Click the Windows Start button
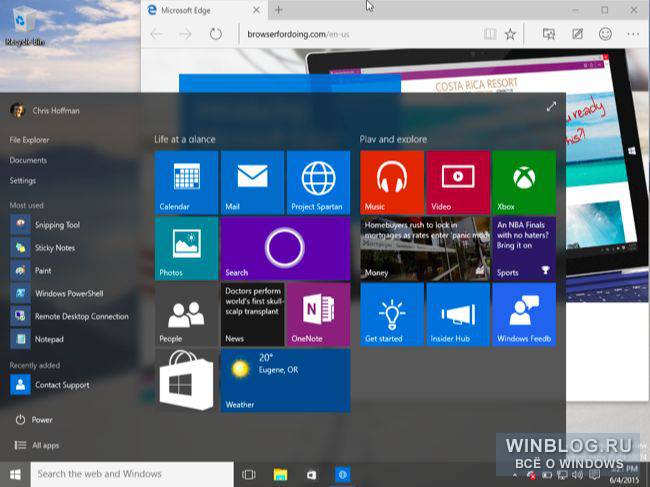The image size is (650, 487). [x=15, y=474]
